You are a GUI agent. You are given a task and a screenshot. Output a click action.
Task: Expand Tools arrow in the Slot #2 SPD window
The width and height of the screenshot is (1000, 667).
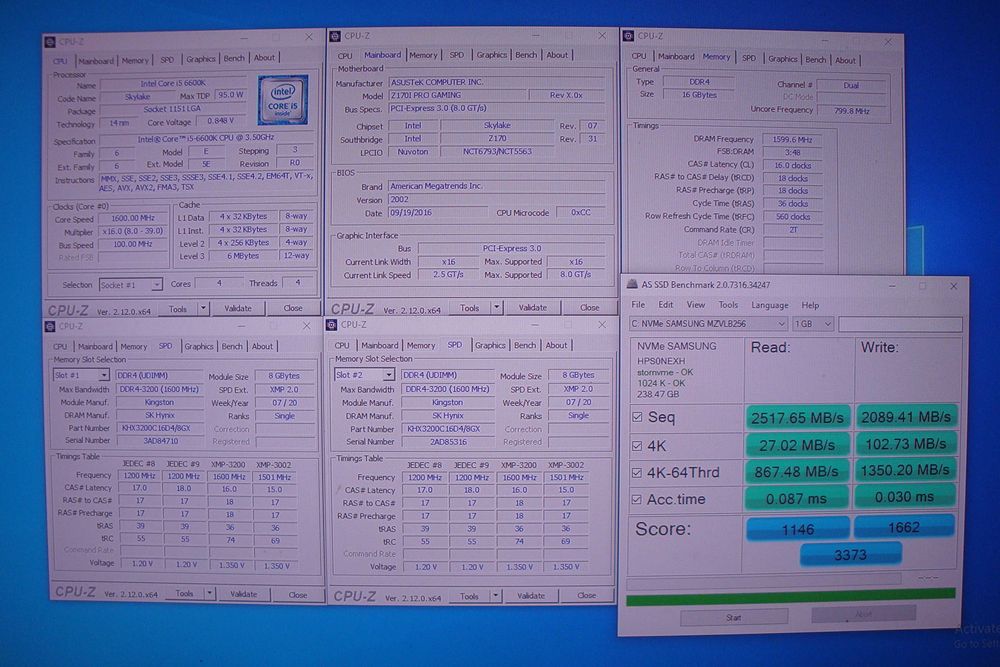point(496,596)
